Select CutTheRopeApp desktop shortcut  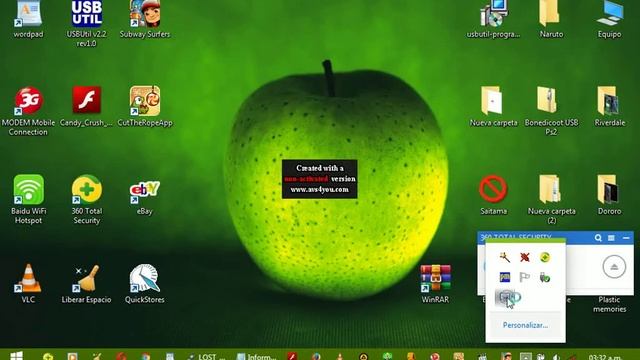pyautogui.click(x=145, y=106)
